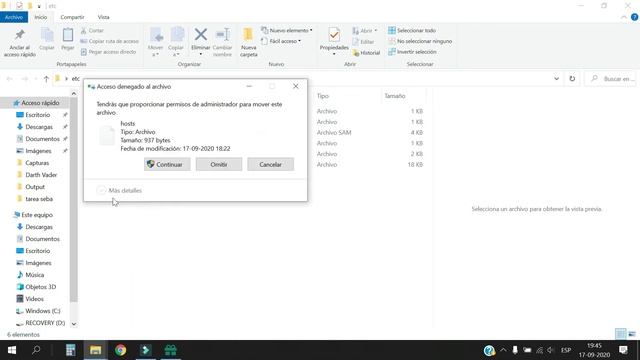Open Objetos 3D in sidebar

[x=40, y=287]
